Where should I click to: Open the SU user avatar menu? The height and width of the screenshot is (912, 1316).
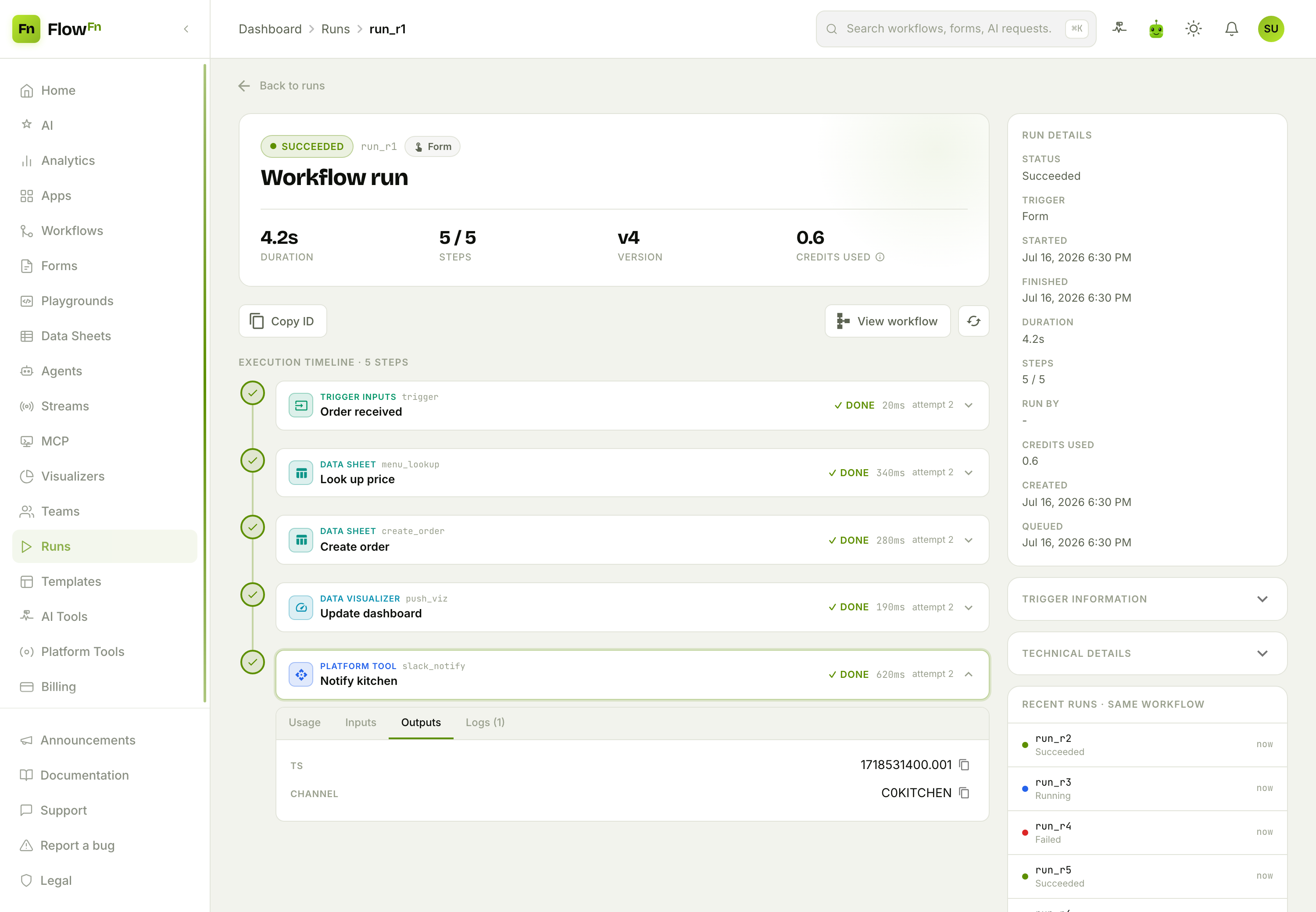click(x=1271, y=28)
